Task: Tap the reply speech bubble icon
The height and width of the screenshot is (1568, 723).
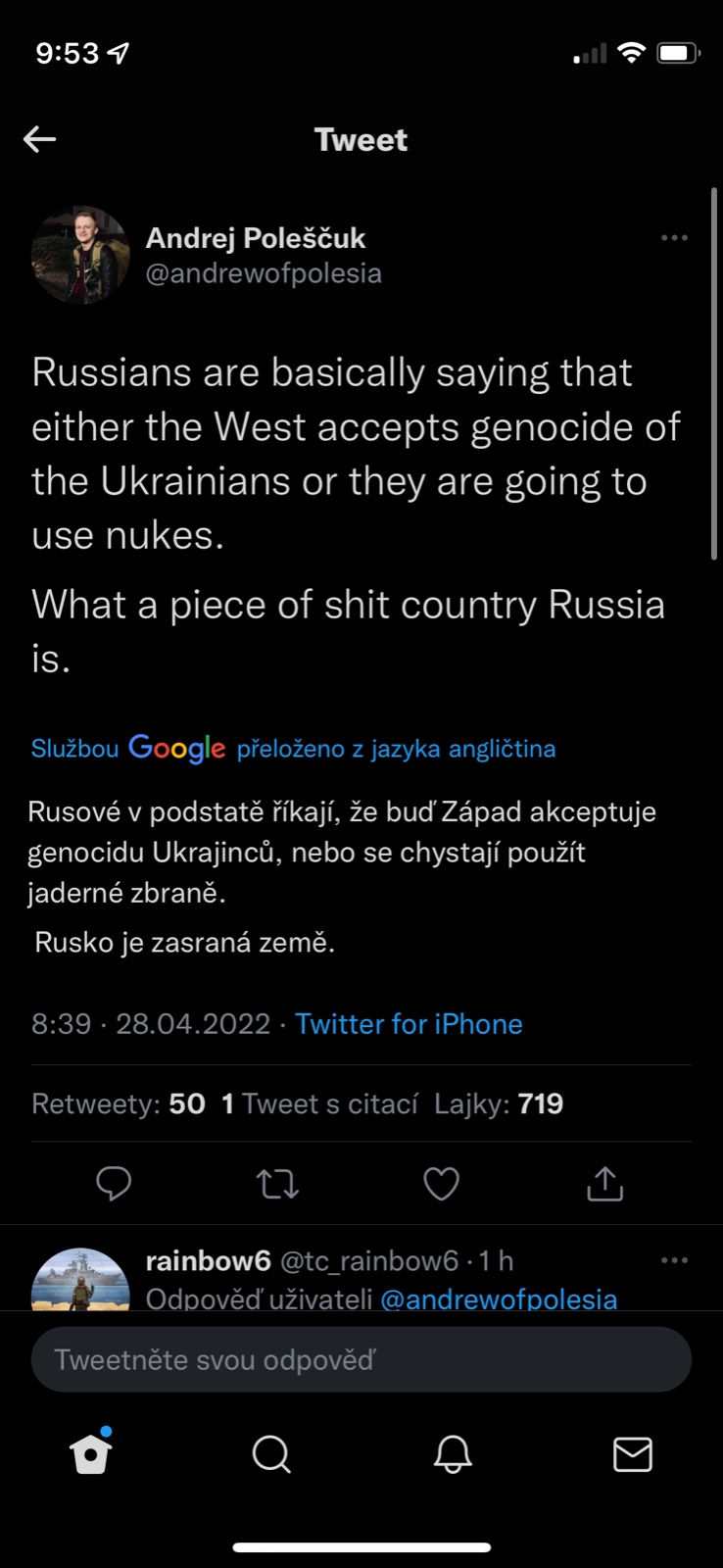Action: 114,1184
